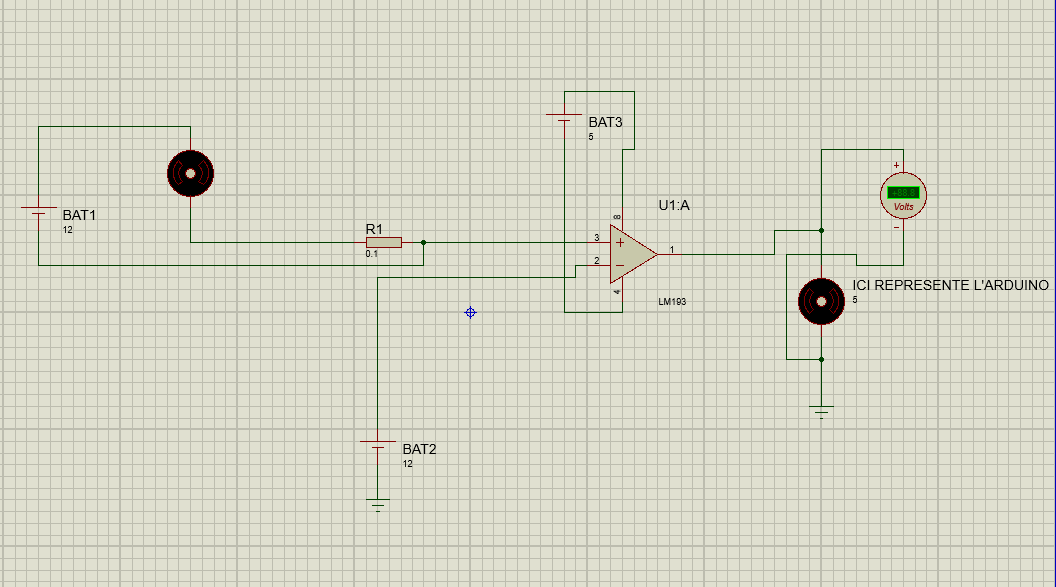Select the motor representing the Arduino

coord(821,302)
